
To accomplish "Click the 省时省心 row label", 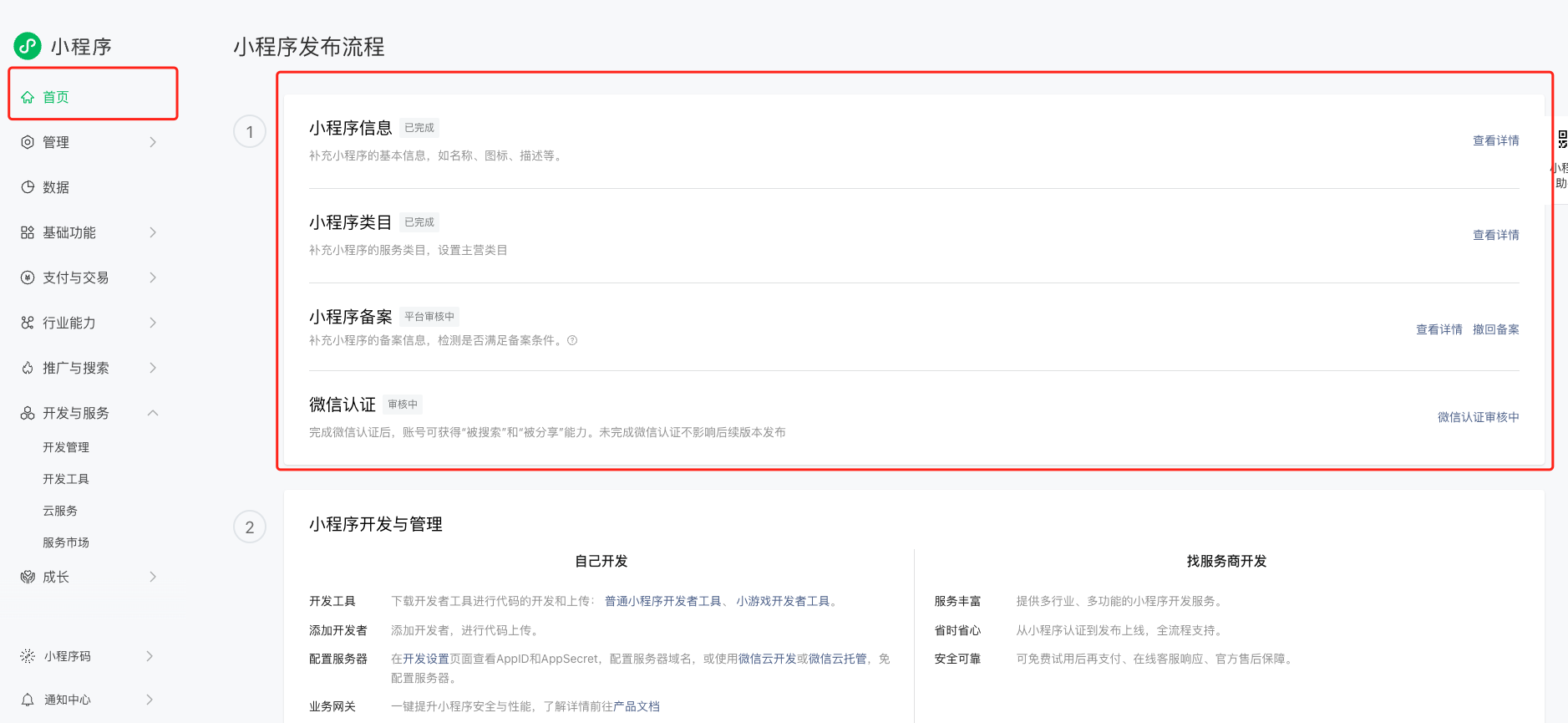I will [957, 630].
